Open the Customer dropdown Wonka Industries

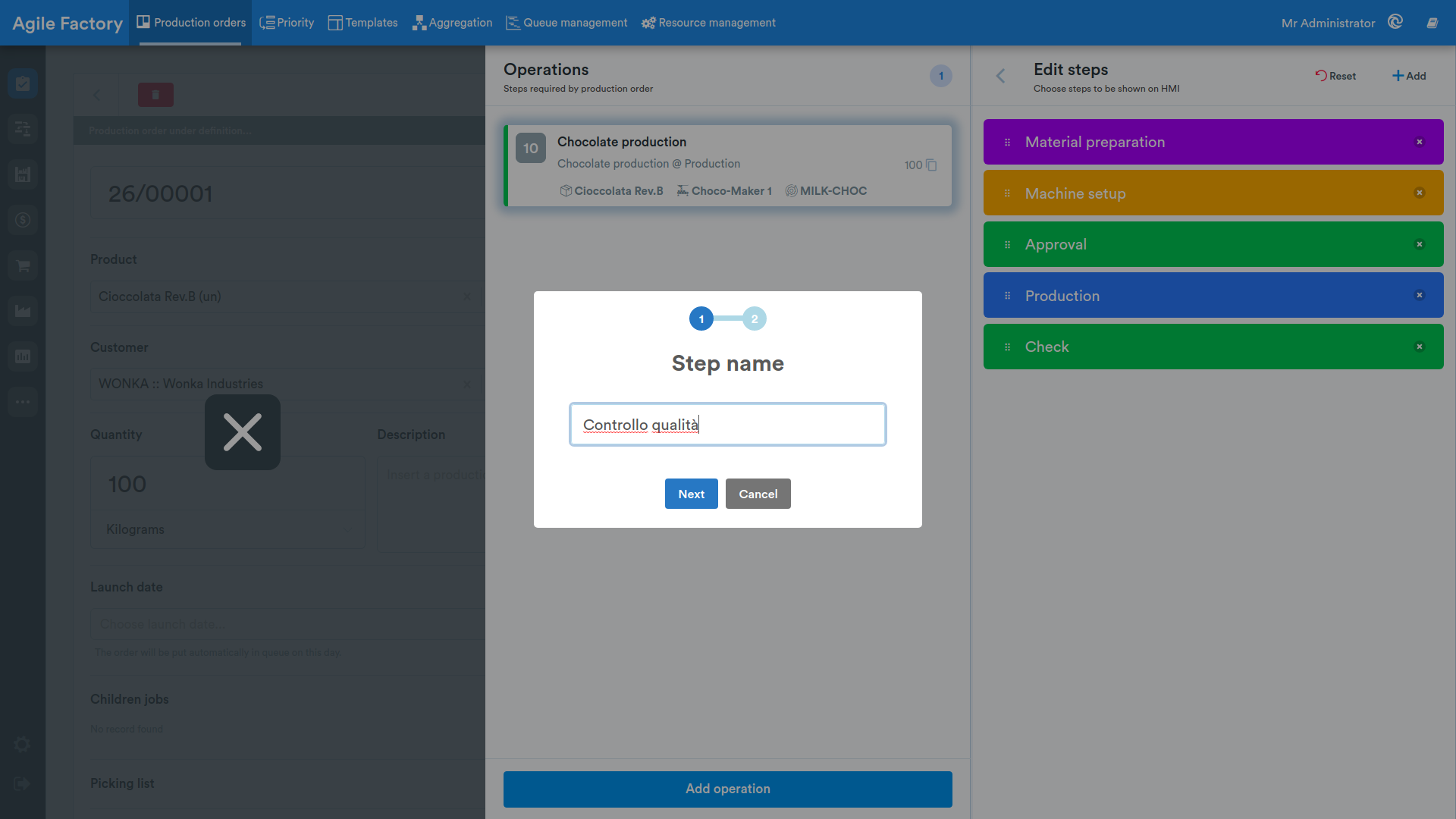tap(287, 384)
